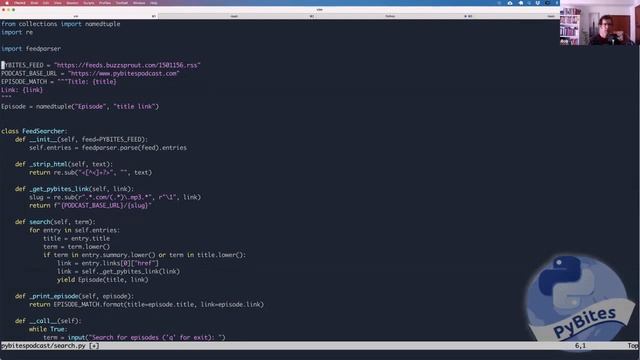640x360 pixels.
Task: Open the Help menu
Action: [x=153, y=3]
